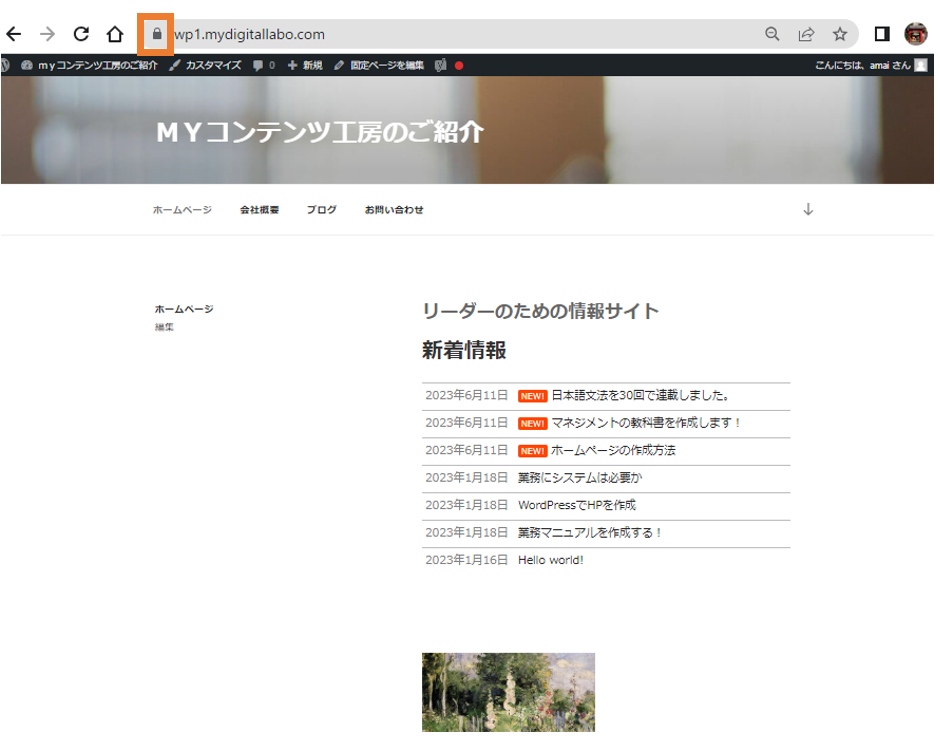Click the padlock site security icon
This screenshot has height=746, width=940.
[x=156, y=34]
